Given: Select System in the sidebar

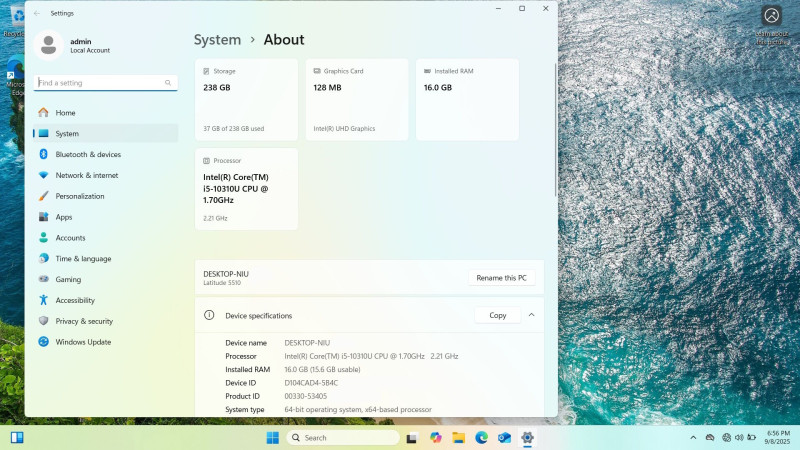Looking at the screenshot, I should [106, 134].
